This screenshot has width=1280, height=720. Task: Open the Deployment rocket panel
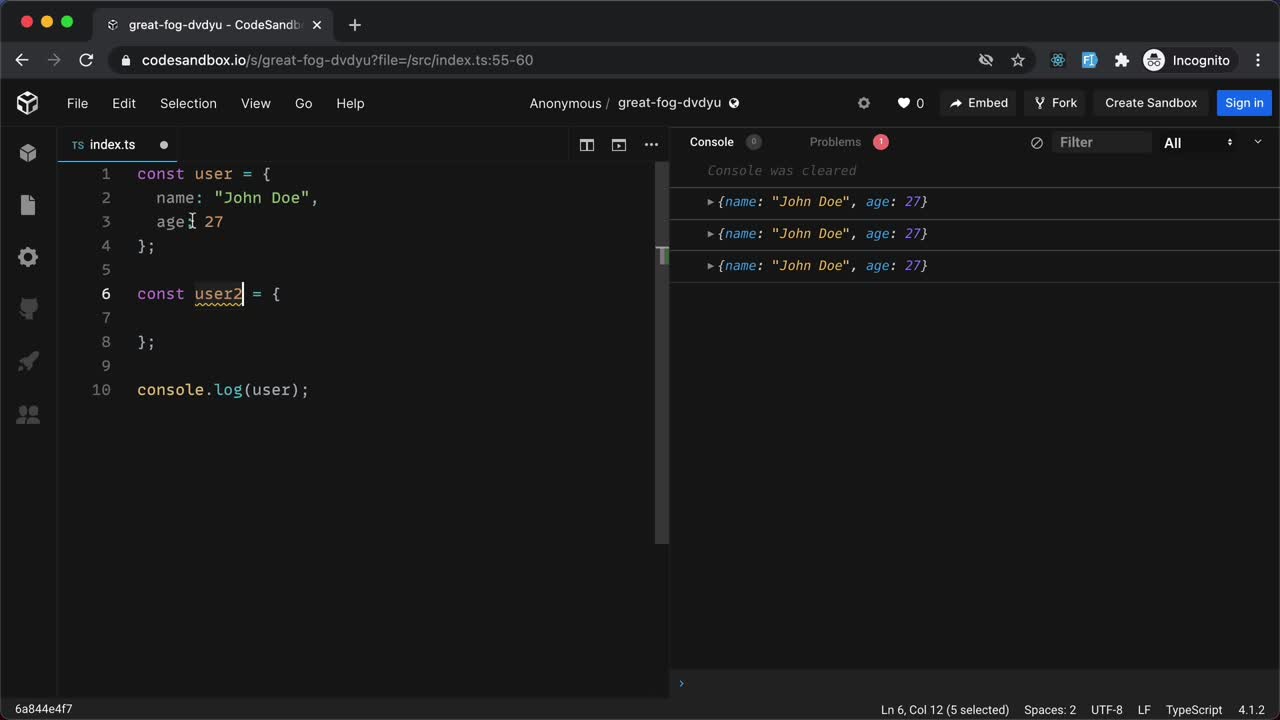[28, 362]
